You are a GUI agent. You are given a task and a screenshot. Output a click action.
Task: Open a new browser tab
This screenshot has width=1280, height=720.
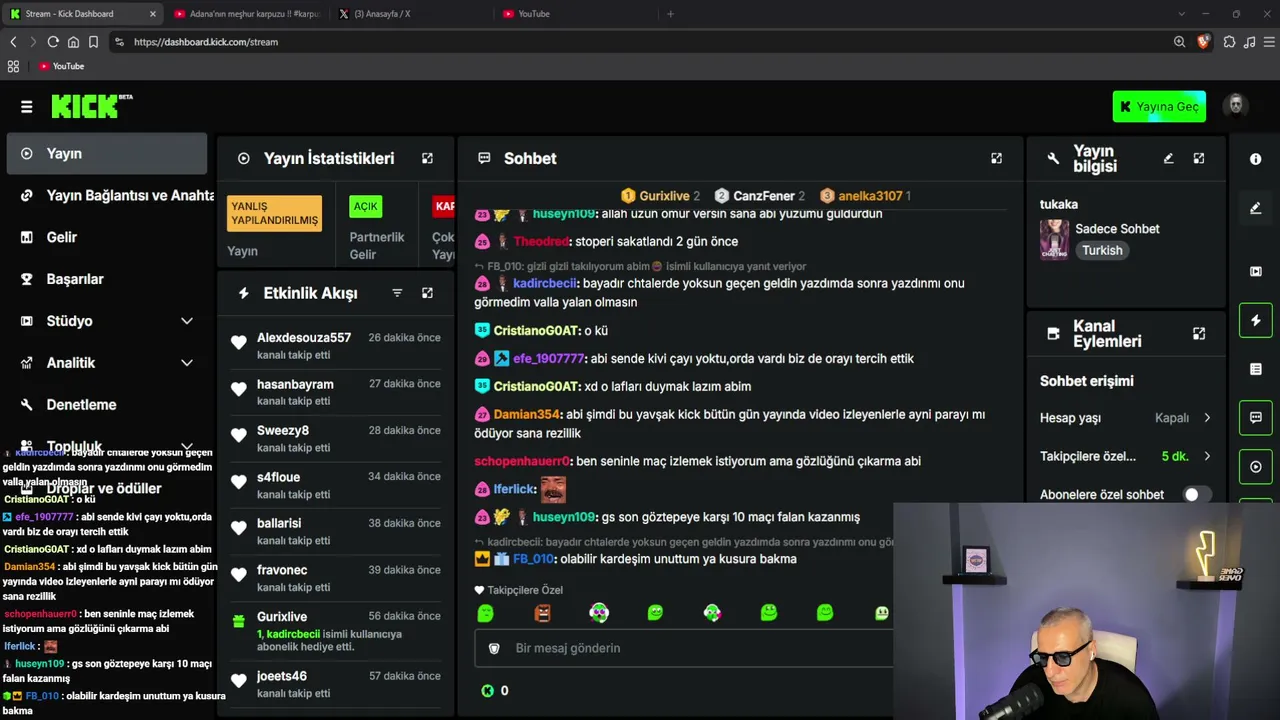click(670, 14)
